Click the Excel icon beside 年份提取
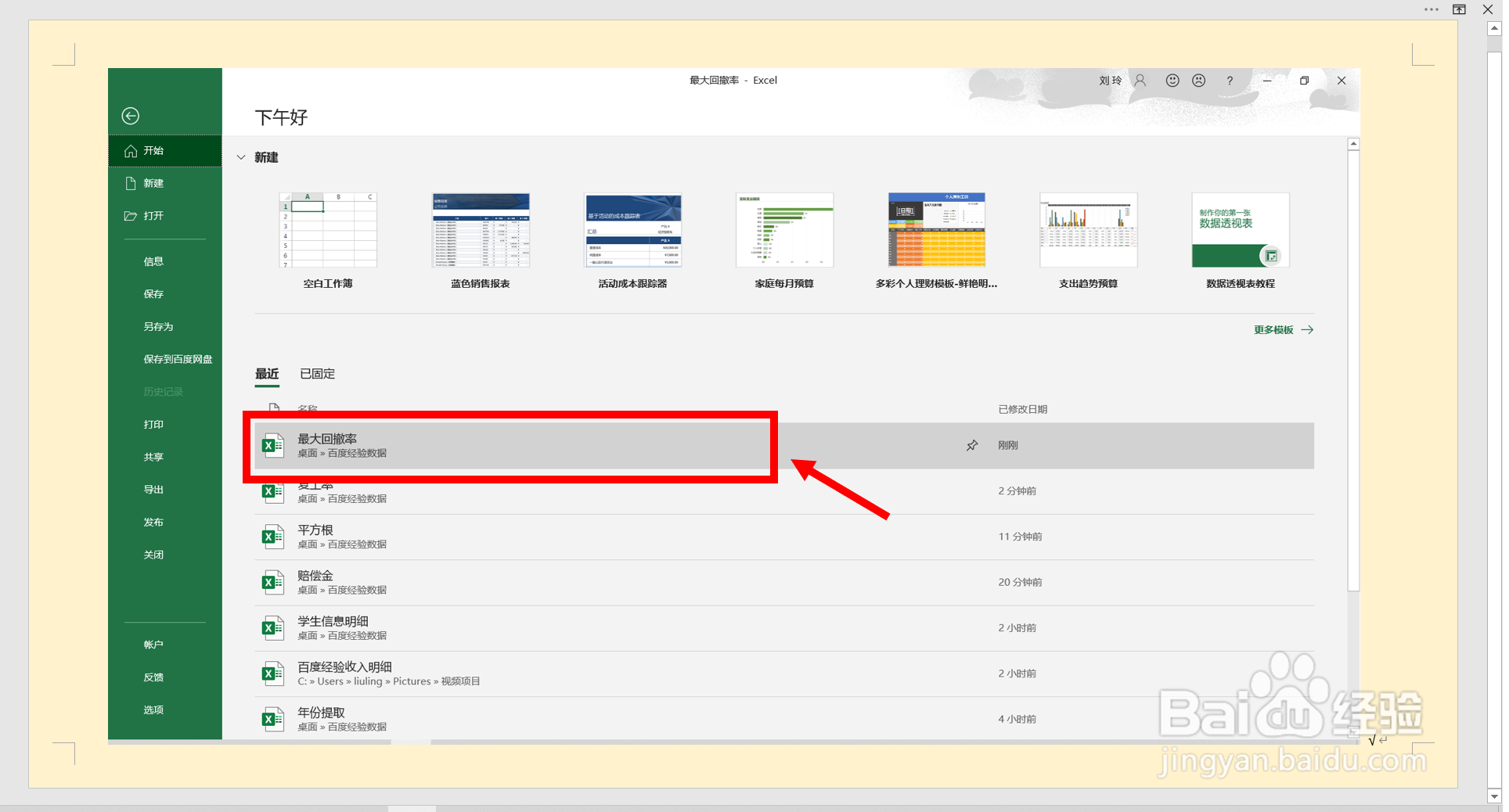The height and width of the screenshot is (812, 1509). pos(272,719)
